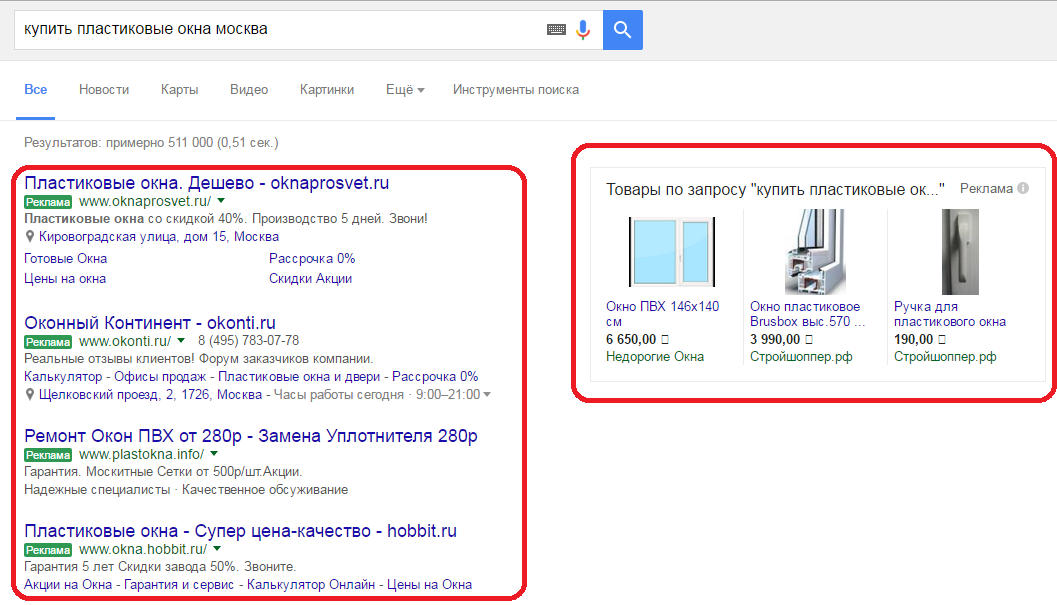Click the Товары по запросу shopping block heading
The width and height of the screenshot is (1057, 605).
click(x=775, y=190)
